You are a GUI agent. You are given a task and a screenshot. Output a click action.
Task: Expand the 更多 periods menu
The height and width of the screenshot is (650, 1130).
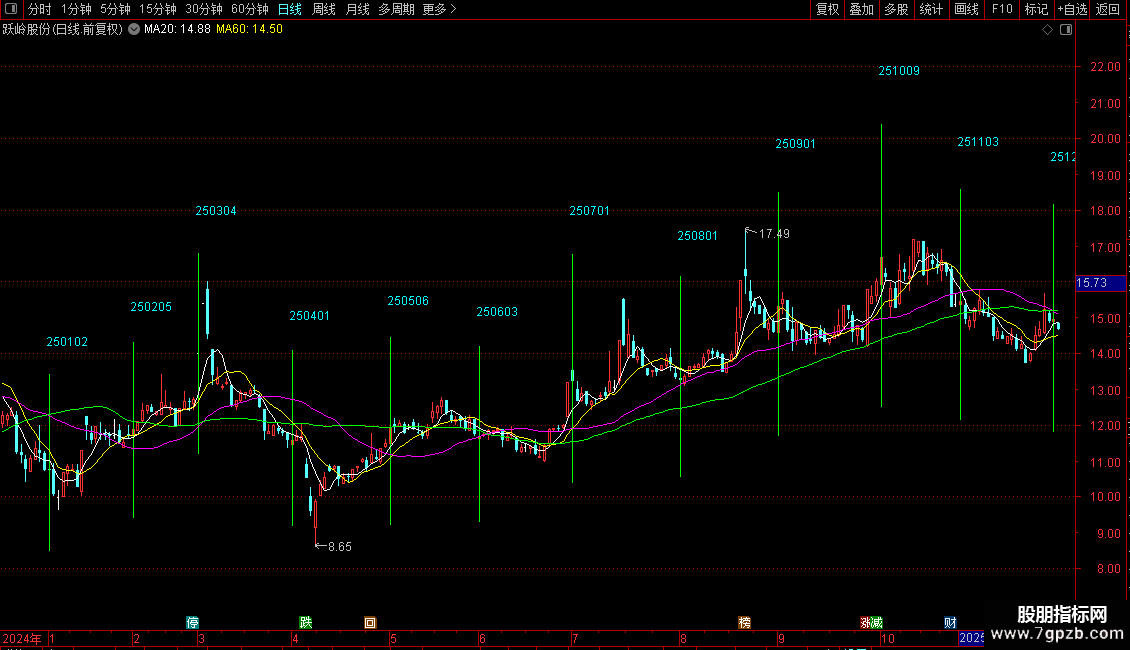click(x=439, y=9)
